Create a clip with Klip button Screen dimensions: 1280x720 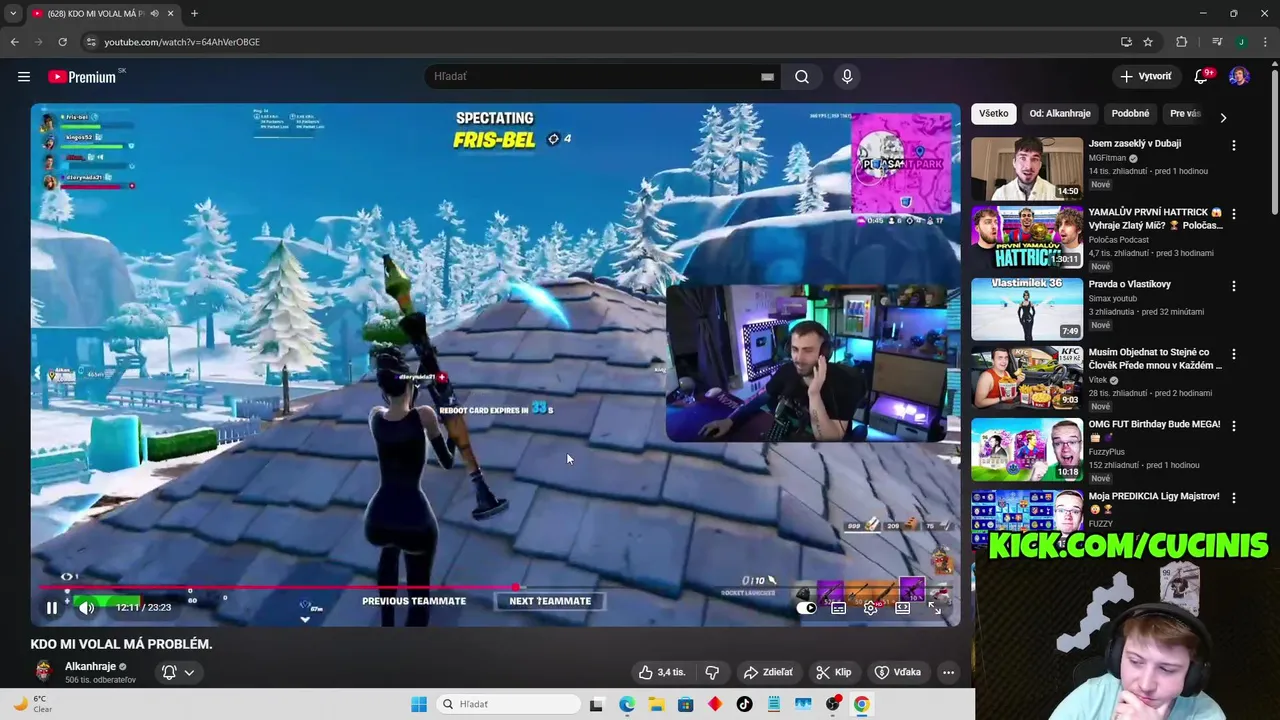point(834,672)
